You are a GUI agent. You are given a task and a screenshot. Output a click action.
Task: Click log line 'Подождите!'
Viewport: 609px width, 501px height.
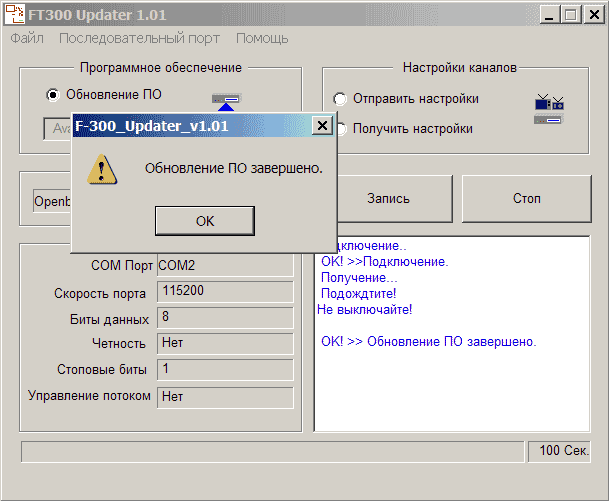pos(358,294)
